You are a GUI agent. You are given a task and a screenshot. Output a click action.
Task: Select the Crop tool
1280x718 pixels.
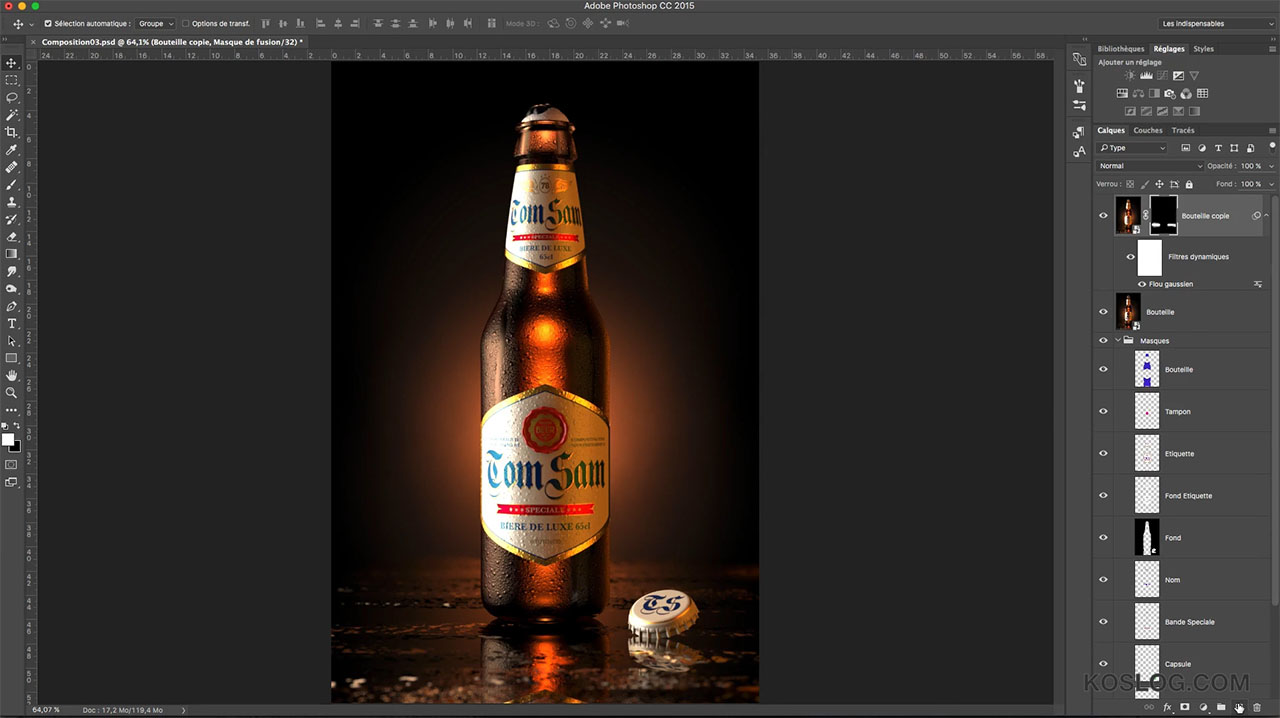(x=12, y=132)
